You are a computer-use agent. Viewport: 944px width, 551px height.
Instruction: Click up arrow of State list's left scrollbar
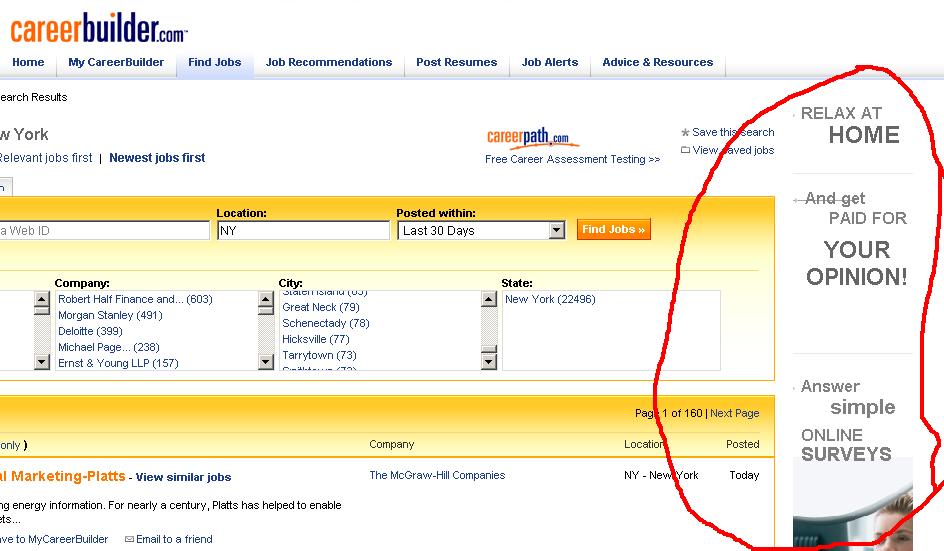489,299
